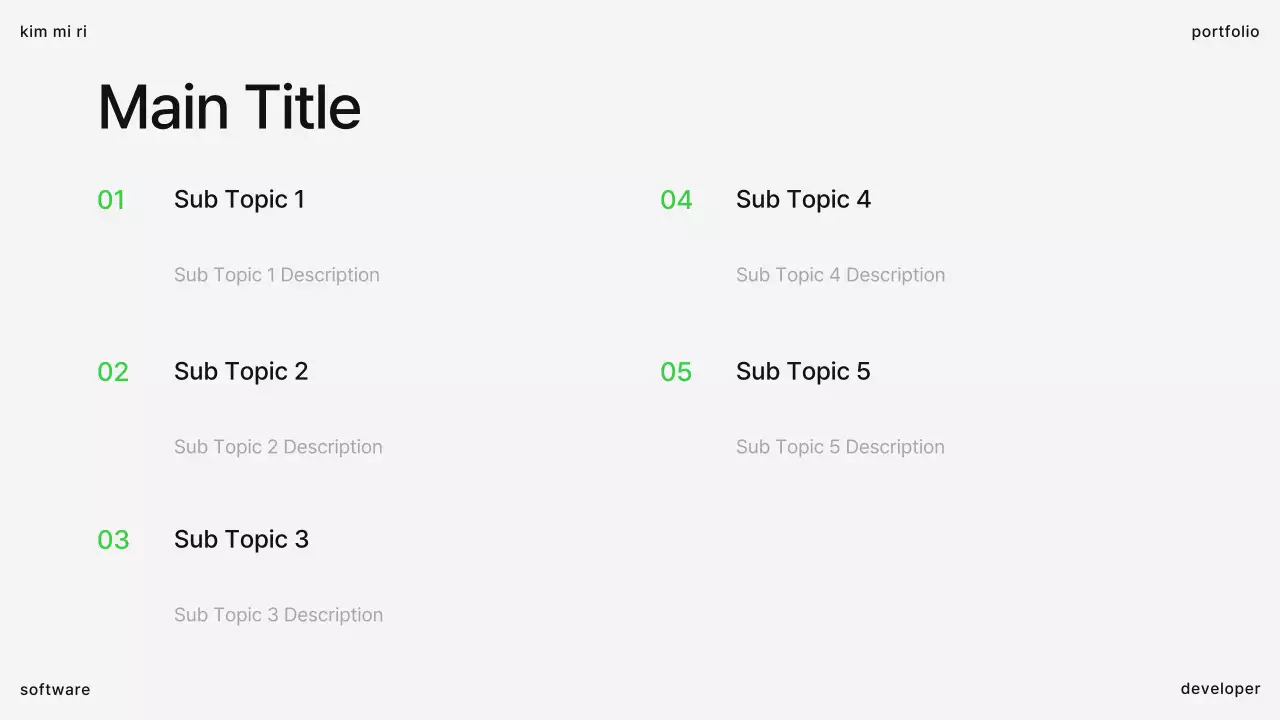Image resolution: width=1280 pixels, height=720 pixels.
Task: Click the "software" footer label
Action: point(55,689)
